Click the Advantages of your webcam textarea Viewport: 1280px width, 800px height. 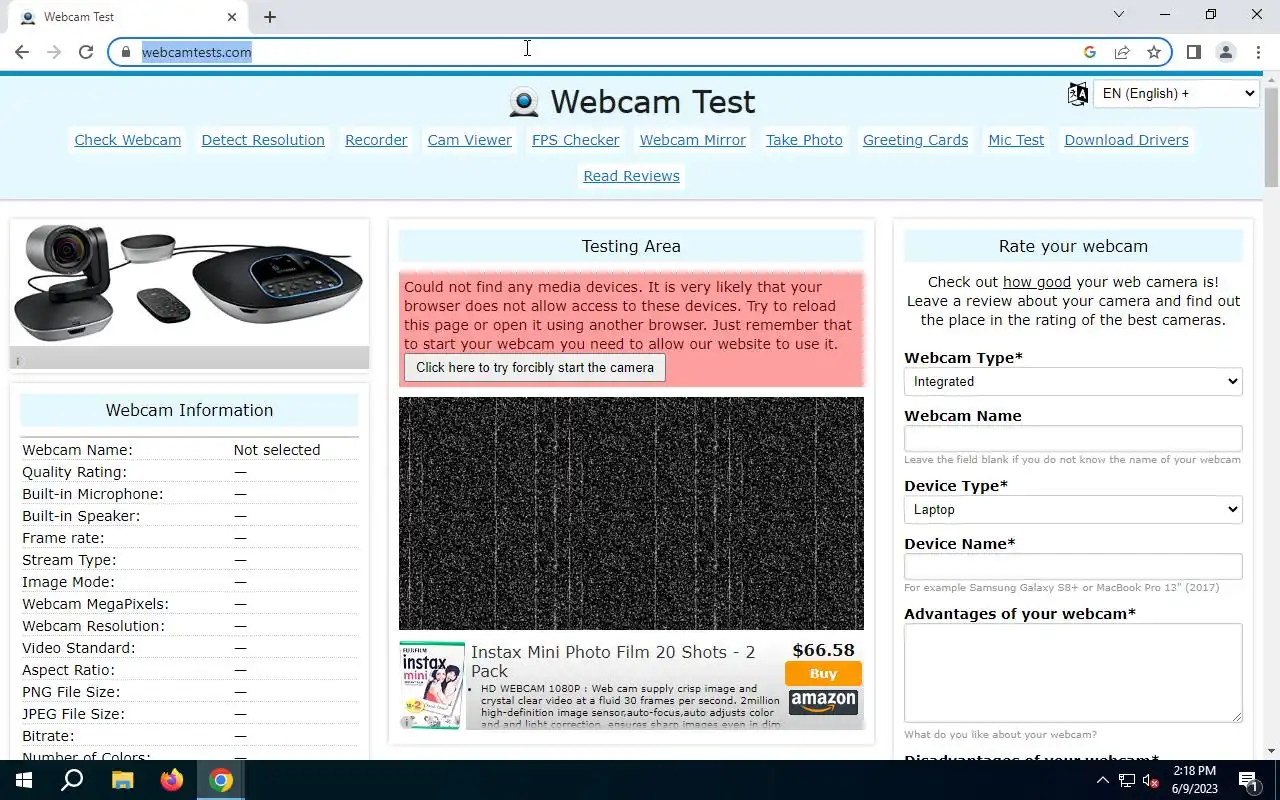click(x=1073, y=673)
